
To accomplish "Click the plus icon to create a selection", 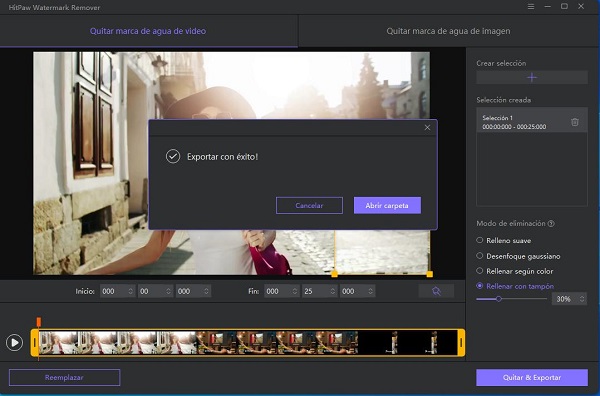I will (x=532, y=78).
